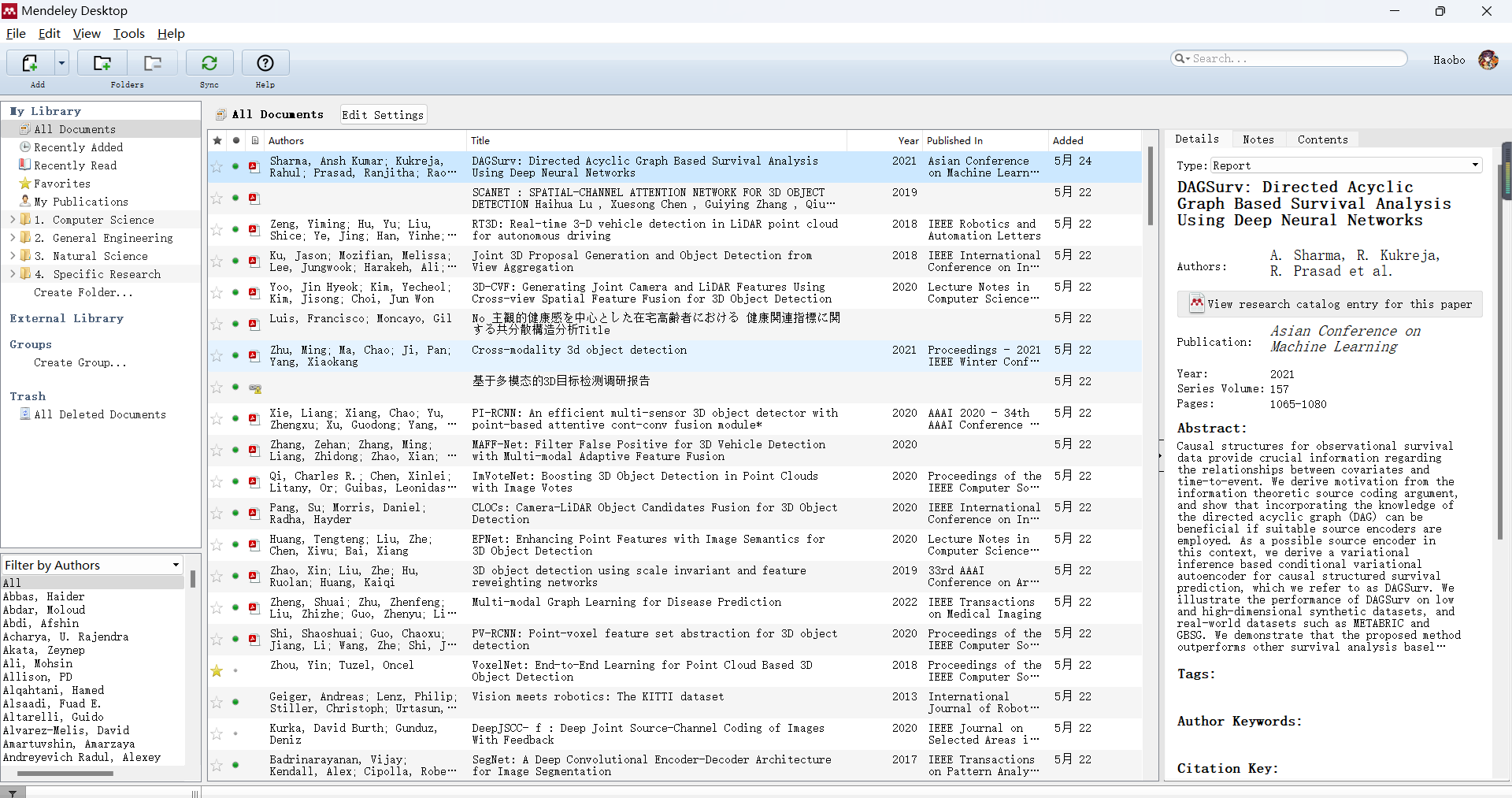Collapse the details panel with side arrow
Image resolution: width=1512 pixels, height=798 pixels.
(x=1161, y=455)
